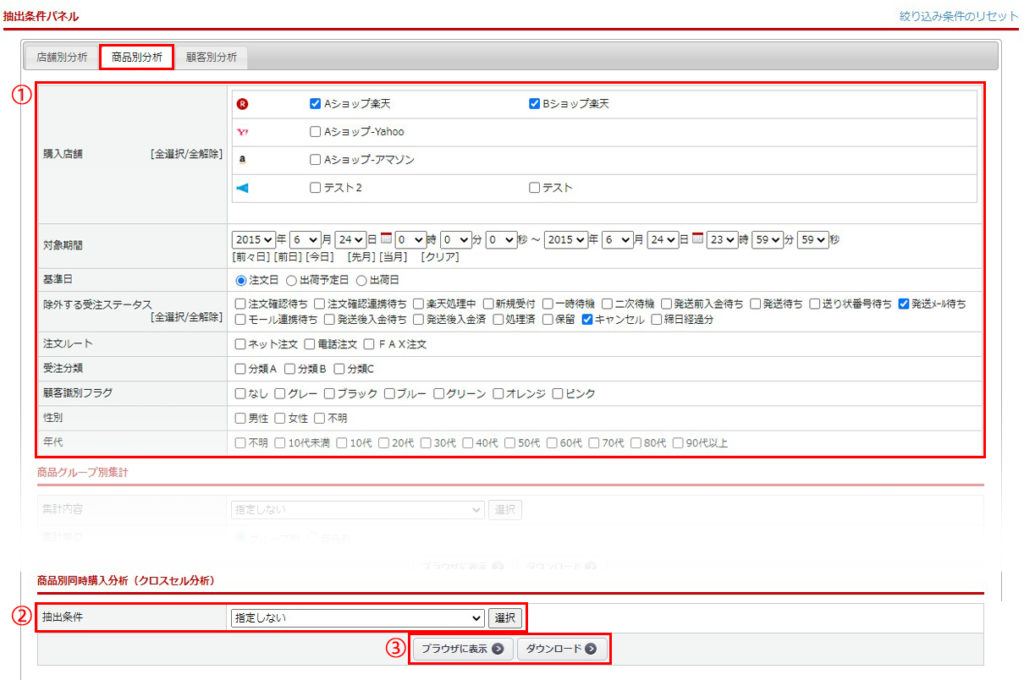1024x680 pixels.
Task: Switch to the 顧客別分析 tab
Action: pos(211,57)
